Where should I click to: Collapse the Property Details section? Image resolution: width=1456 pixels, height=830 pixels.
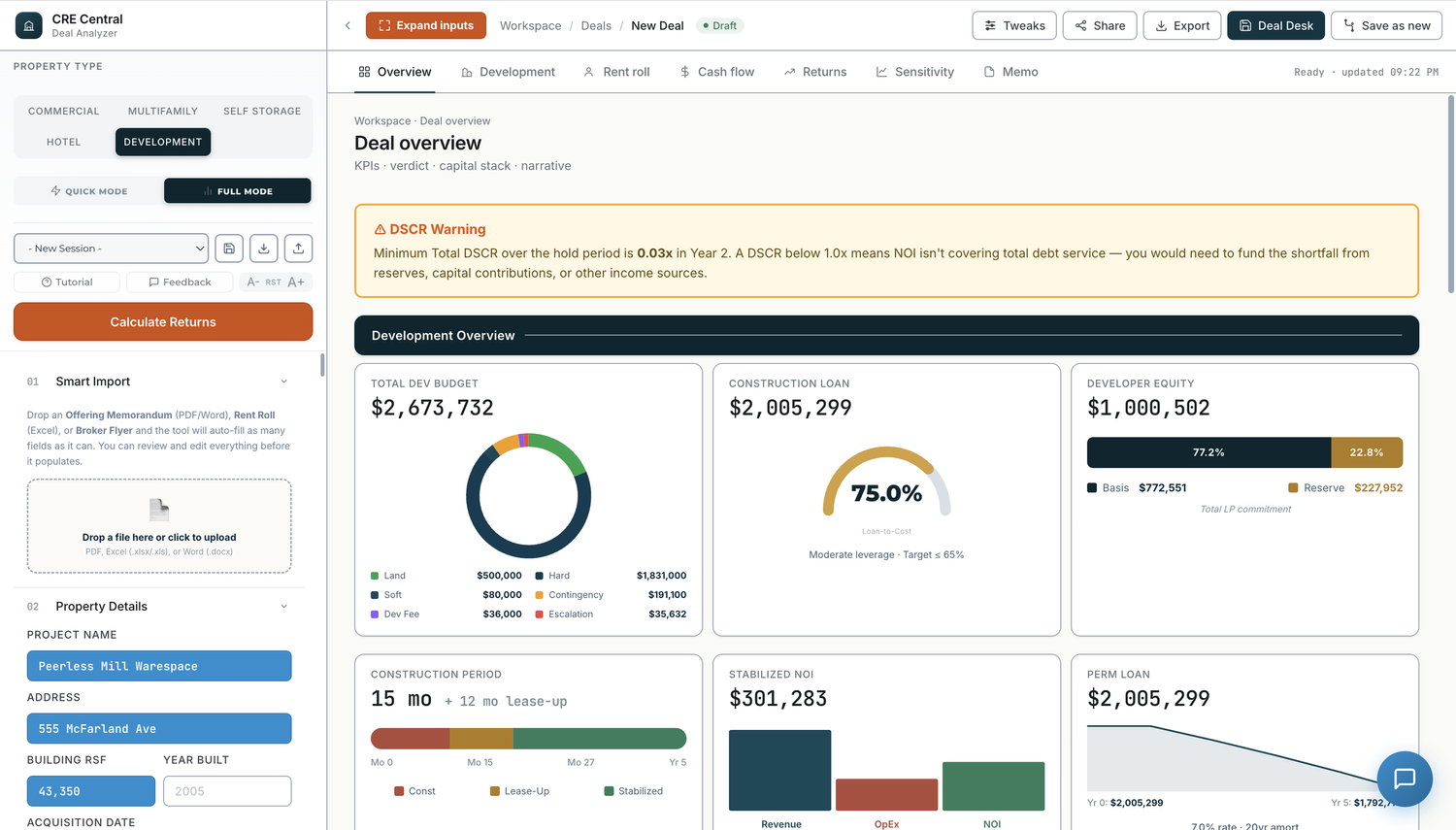[x=283, y=607]
